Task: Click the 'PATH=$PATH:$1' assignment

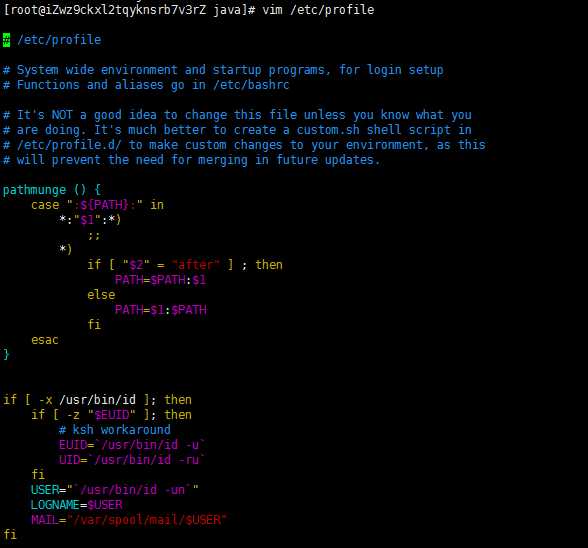Action: pos(160,280)
